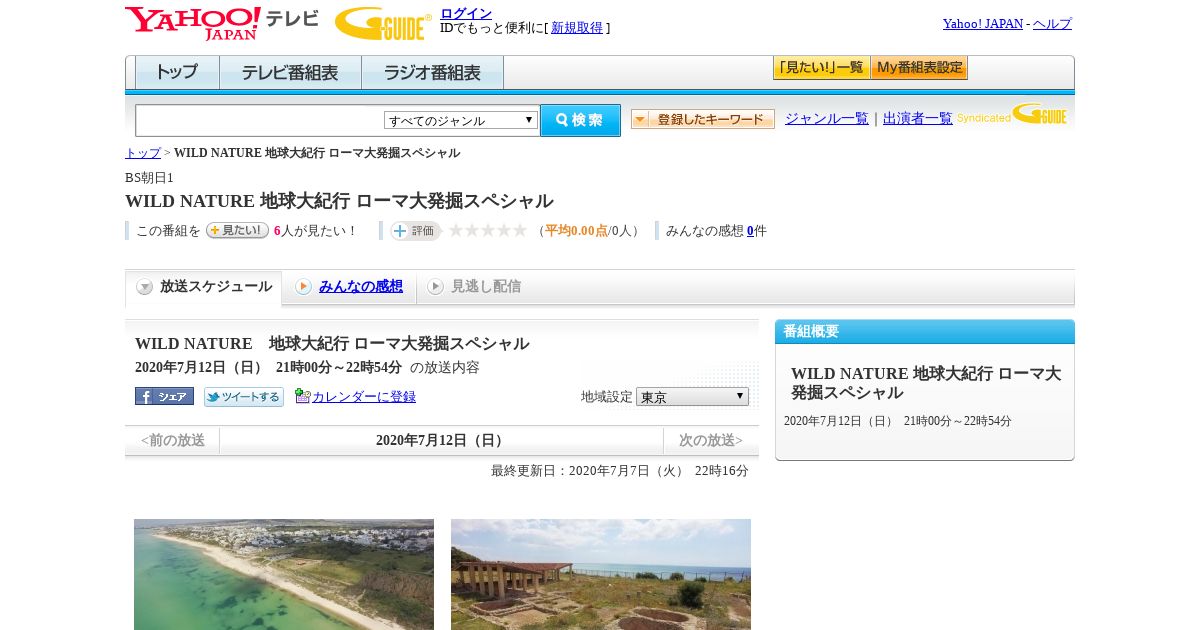The width and height of the screenshot is (1200, 630).
Task: Expand the すべてのジャンル genre dropdown
Action: [461, 120]
